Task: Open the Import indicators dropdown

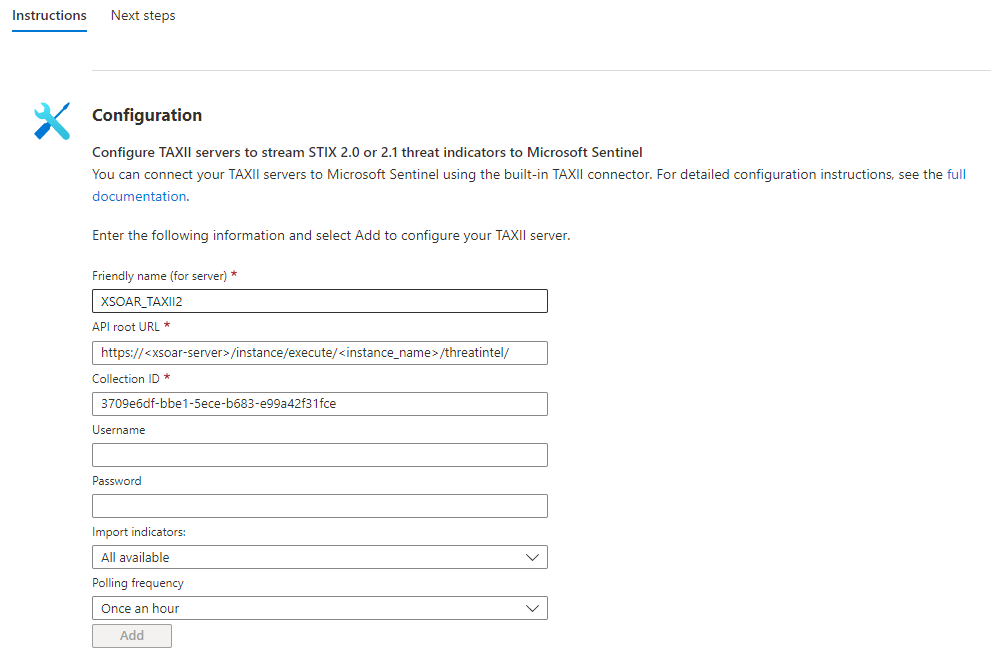Action: (x=320, y=557)
